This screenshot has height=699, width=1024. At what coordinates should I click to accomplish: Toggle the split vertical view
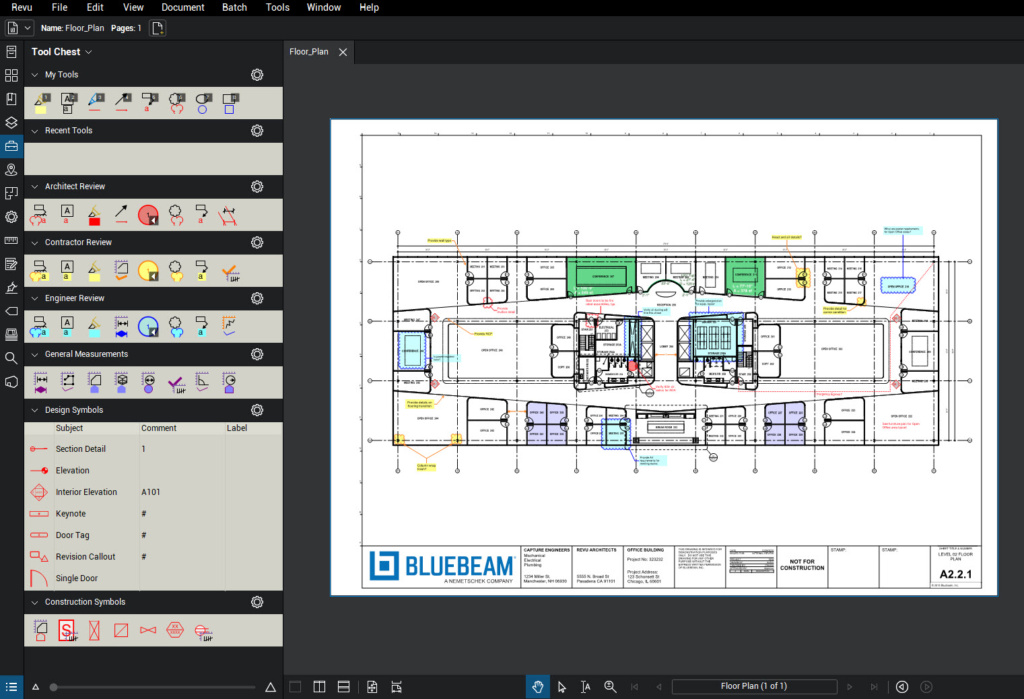(319, 686)
